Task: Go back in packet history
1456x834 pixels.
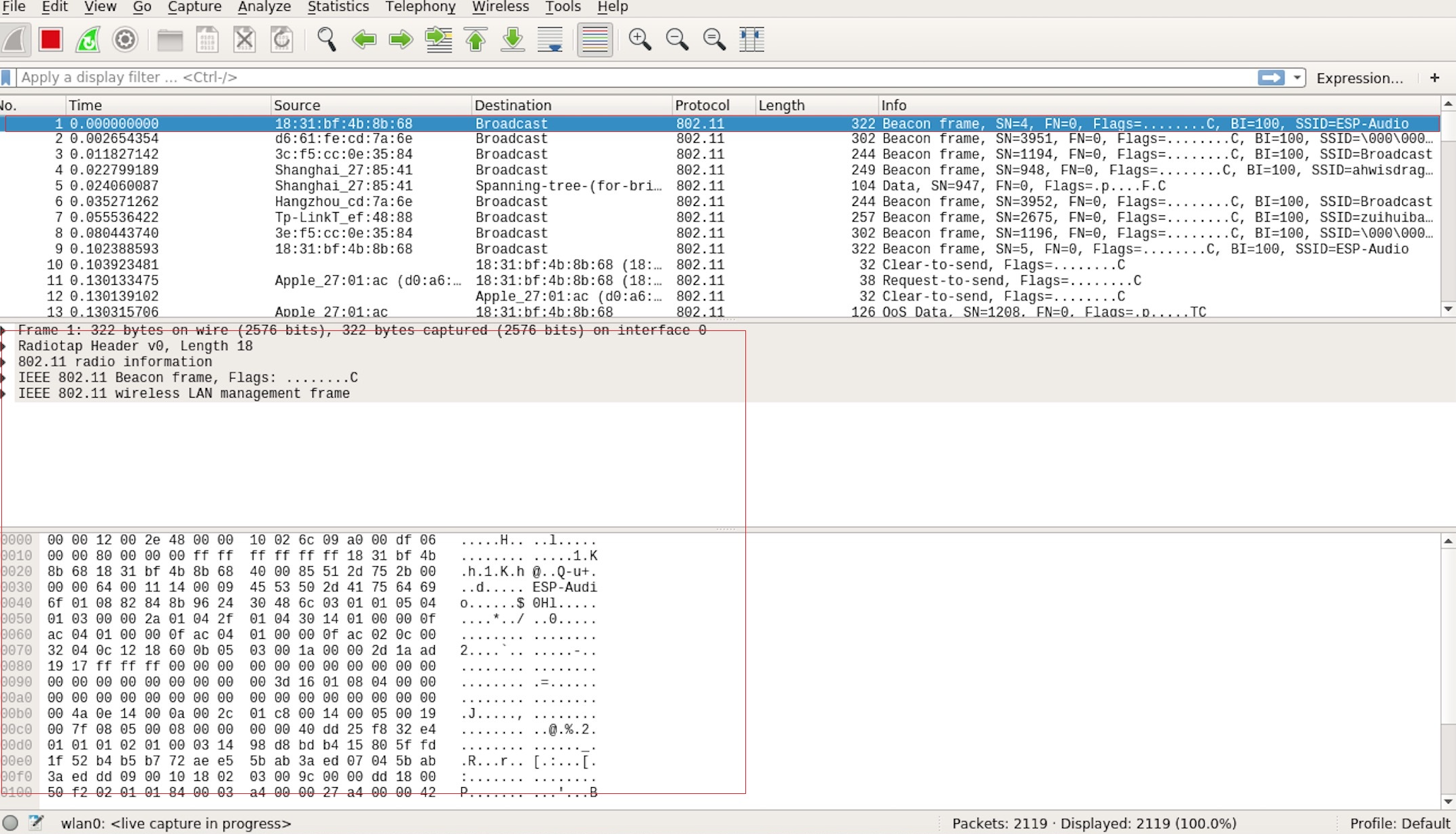Action: 364,39
